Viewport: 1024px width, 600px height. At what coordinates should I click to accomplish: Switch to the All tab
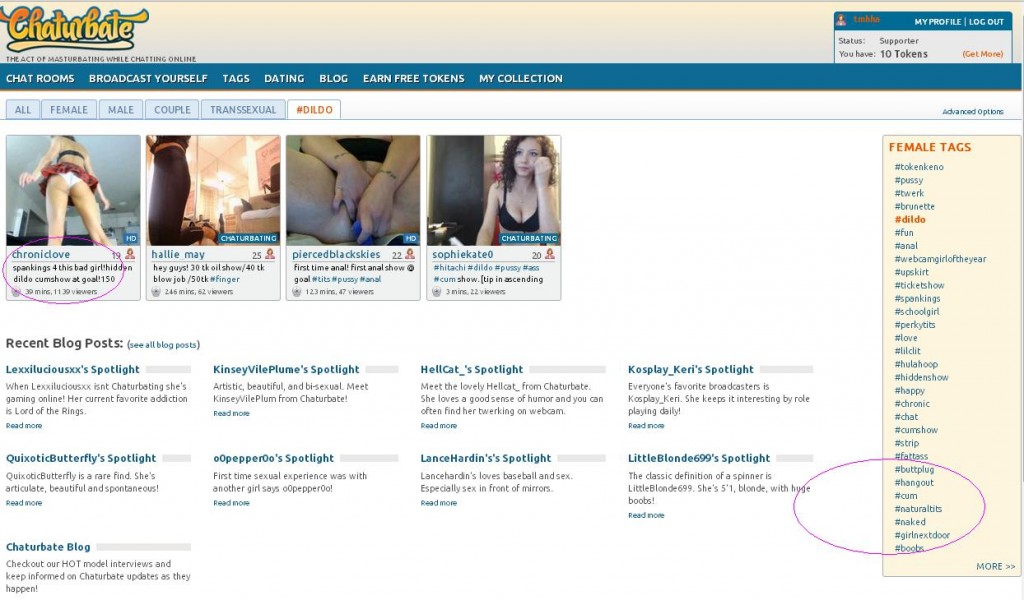pos(23,110)
